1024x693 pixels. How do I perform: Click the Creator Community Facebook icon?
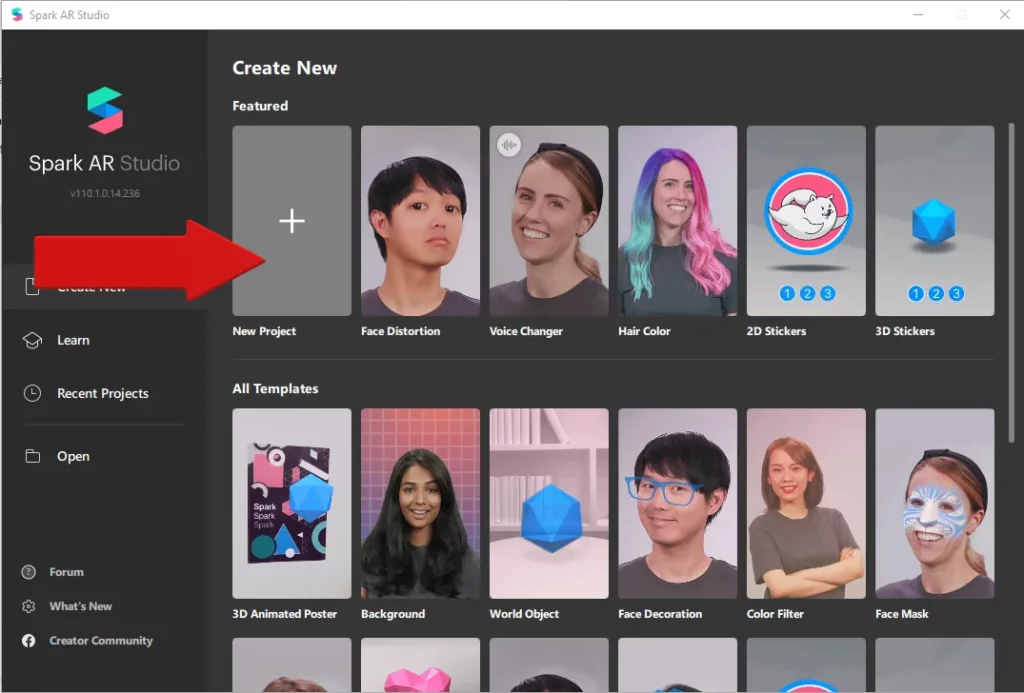tap(29, 641)
